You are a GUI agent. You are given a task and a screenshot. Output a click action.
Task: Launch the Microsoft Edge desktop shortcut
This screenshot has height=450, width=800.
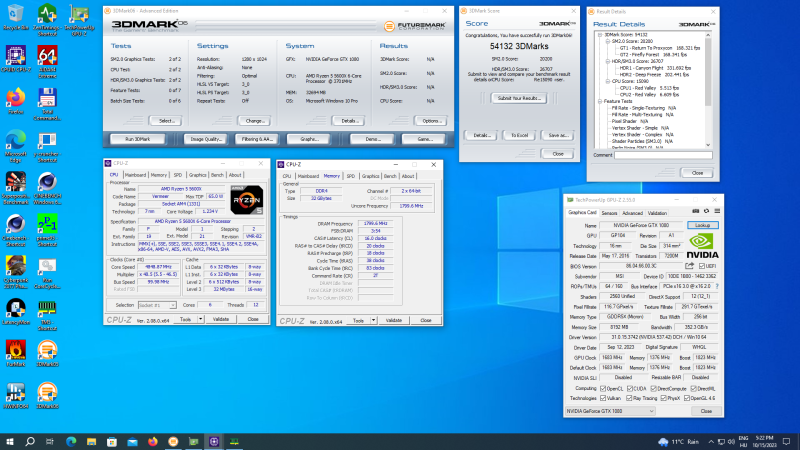click(x=15, y=146)
